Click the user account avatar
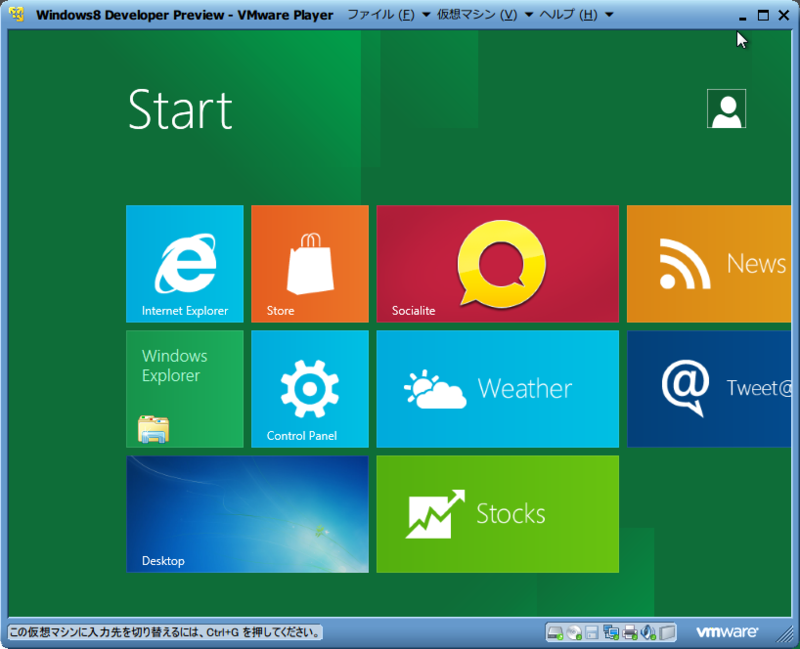This screenshot has height=649, width=800. tap(726, 109)
